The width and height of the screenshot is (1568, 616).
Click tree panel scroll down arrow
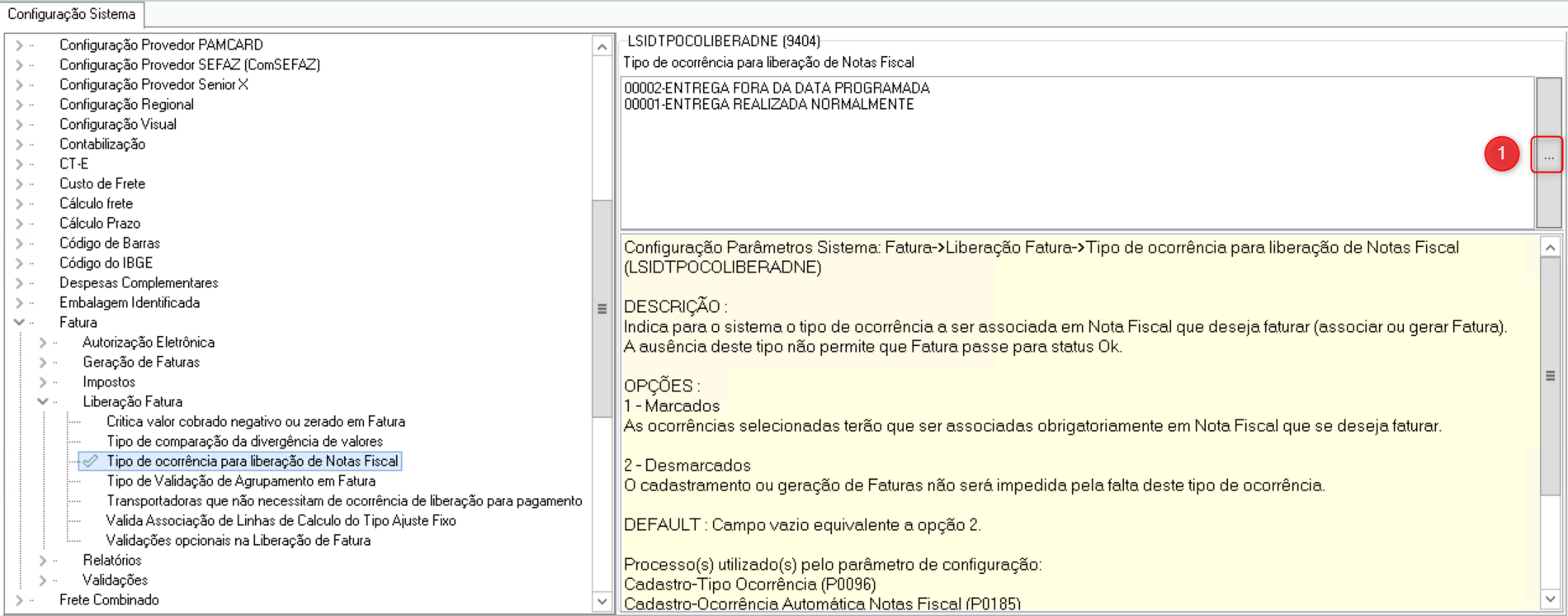coord(602,601)
